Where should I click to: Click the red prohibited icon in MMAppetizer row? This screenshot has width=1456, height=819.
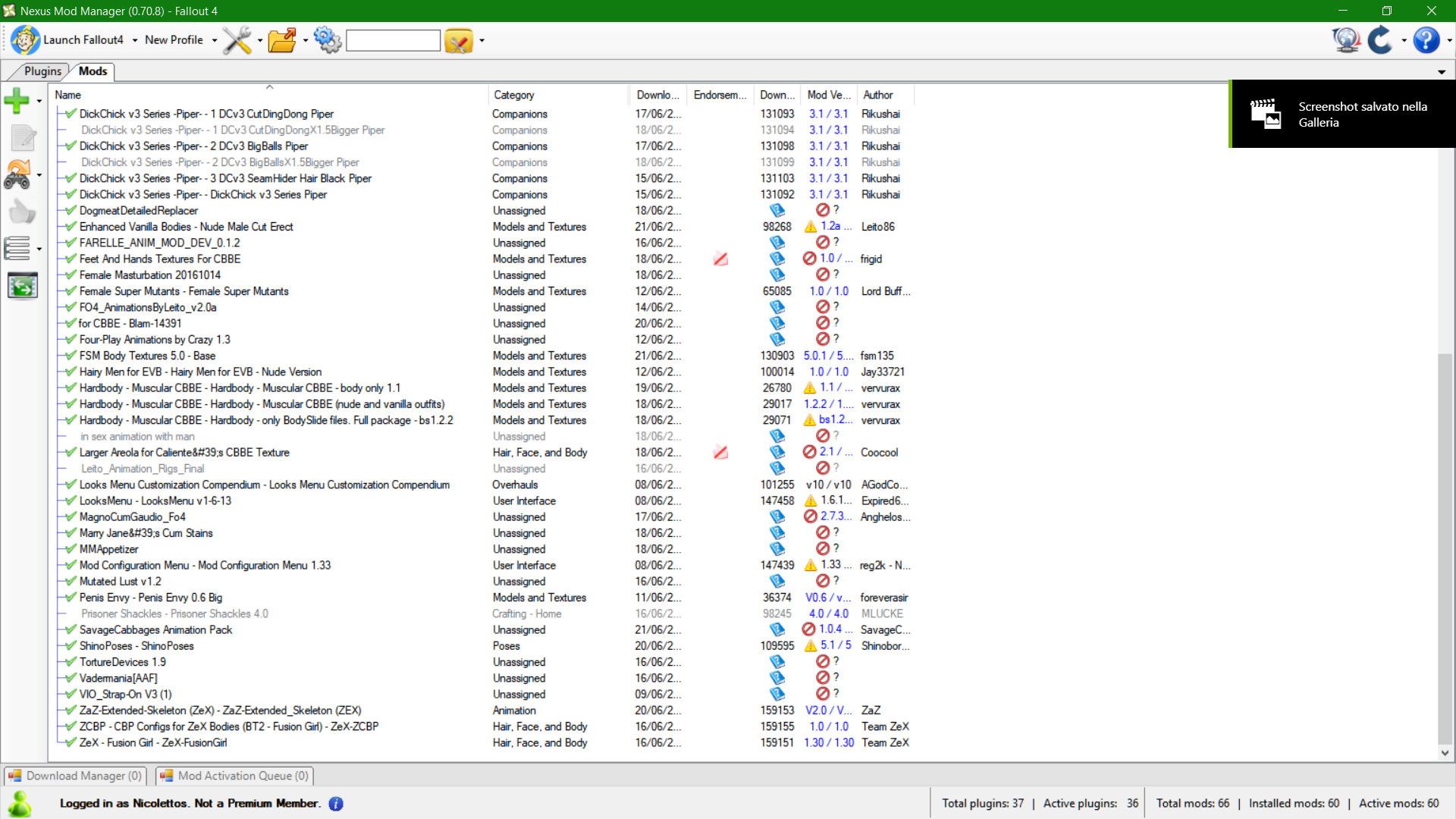822,549
